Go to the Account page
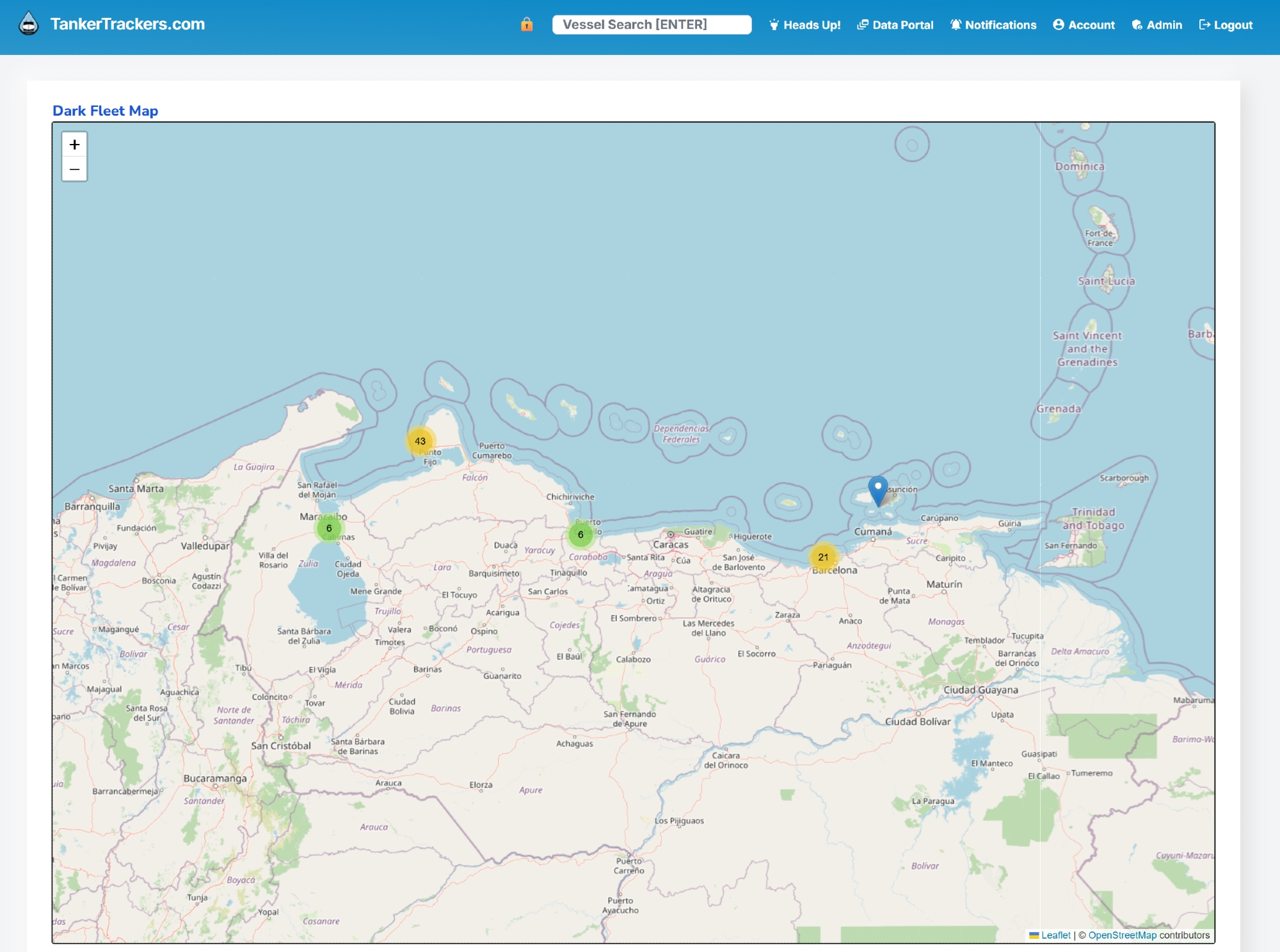This screenshot has width=1280, height=952. 1084,25
